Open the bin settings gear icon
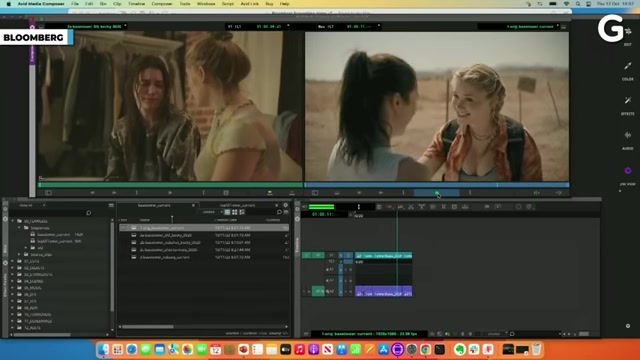The width and height of the screenshot is (640, 360). tap(286, 205)
